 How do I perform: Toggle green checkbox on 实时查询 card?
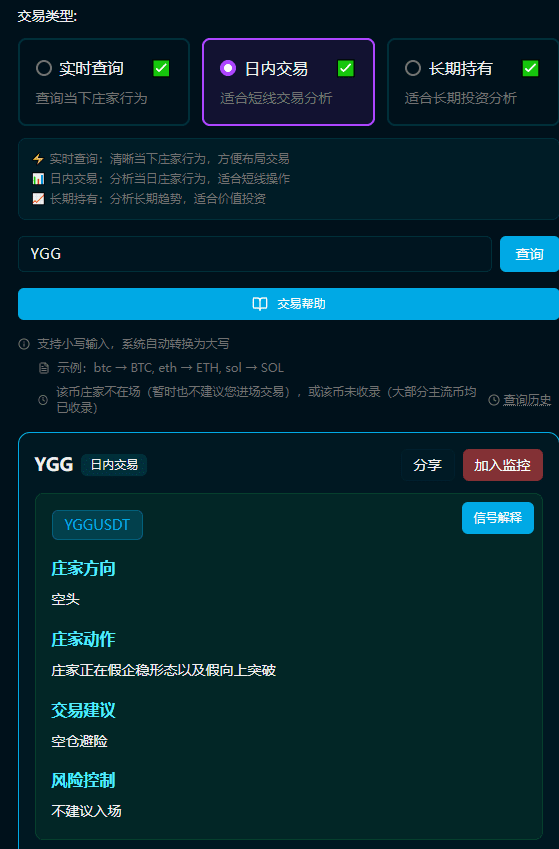(161, 68)
